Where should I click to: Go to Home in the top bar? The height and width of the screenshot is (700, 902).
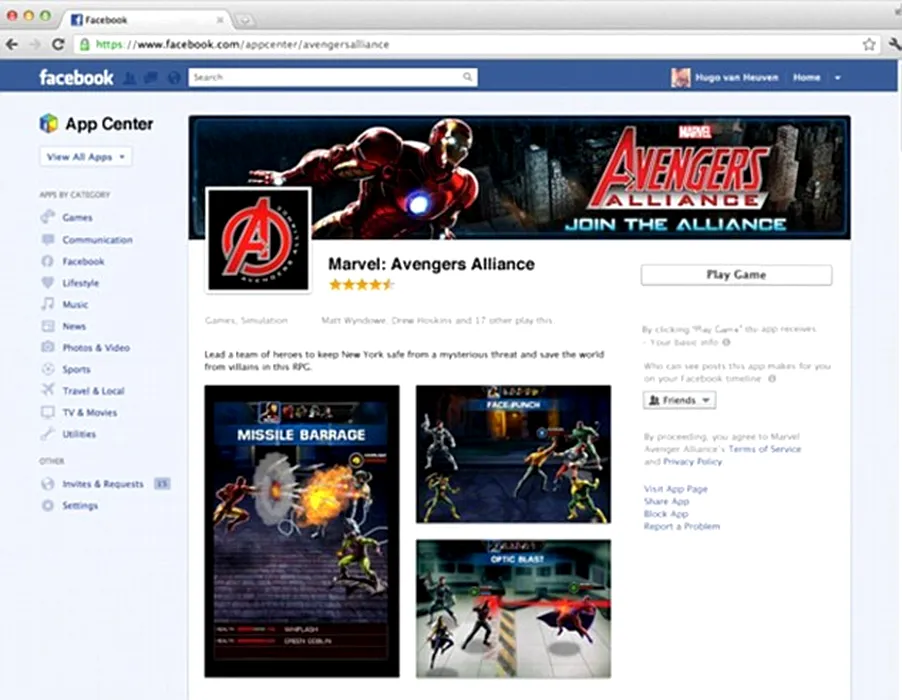pyautogui.click(x=806, y=78)
